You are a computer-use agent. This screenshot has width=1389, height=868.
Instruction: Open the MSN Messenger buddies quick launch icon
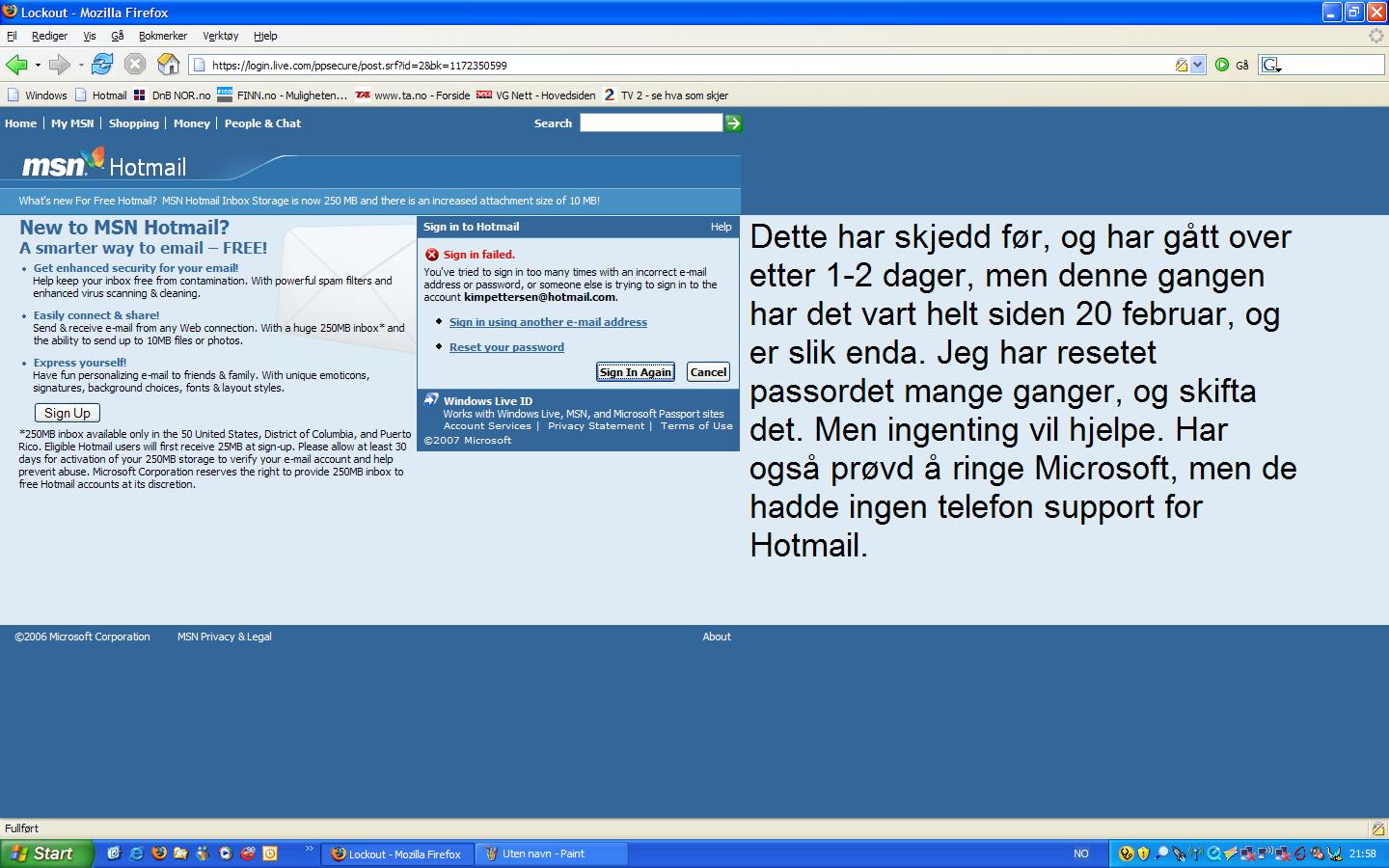pyautogui.click(x=203, y=854)
